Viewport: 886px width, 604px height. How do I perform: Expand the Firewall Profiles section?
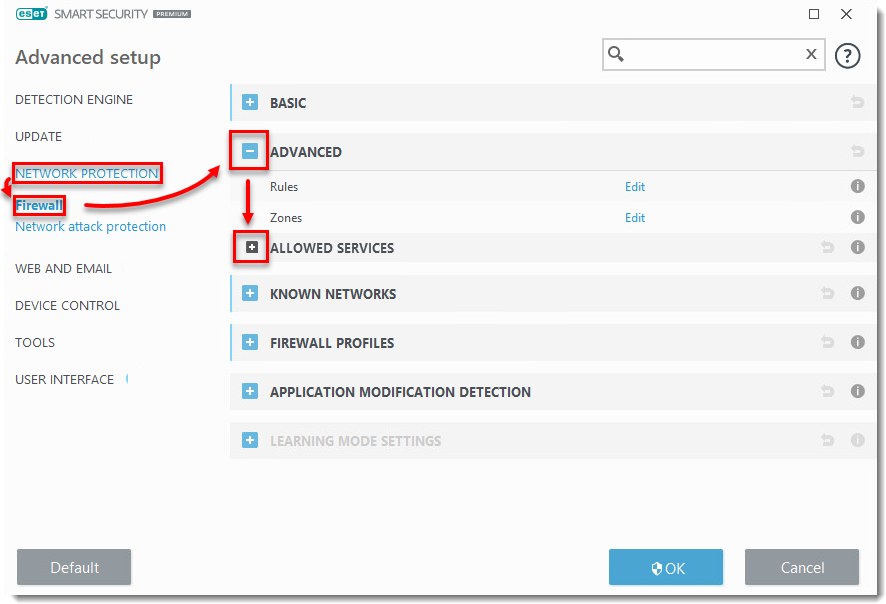click(x=250, y=343)
